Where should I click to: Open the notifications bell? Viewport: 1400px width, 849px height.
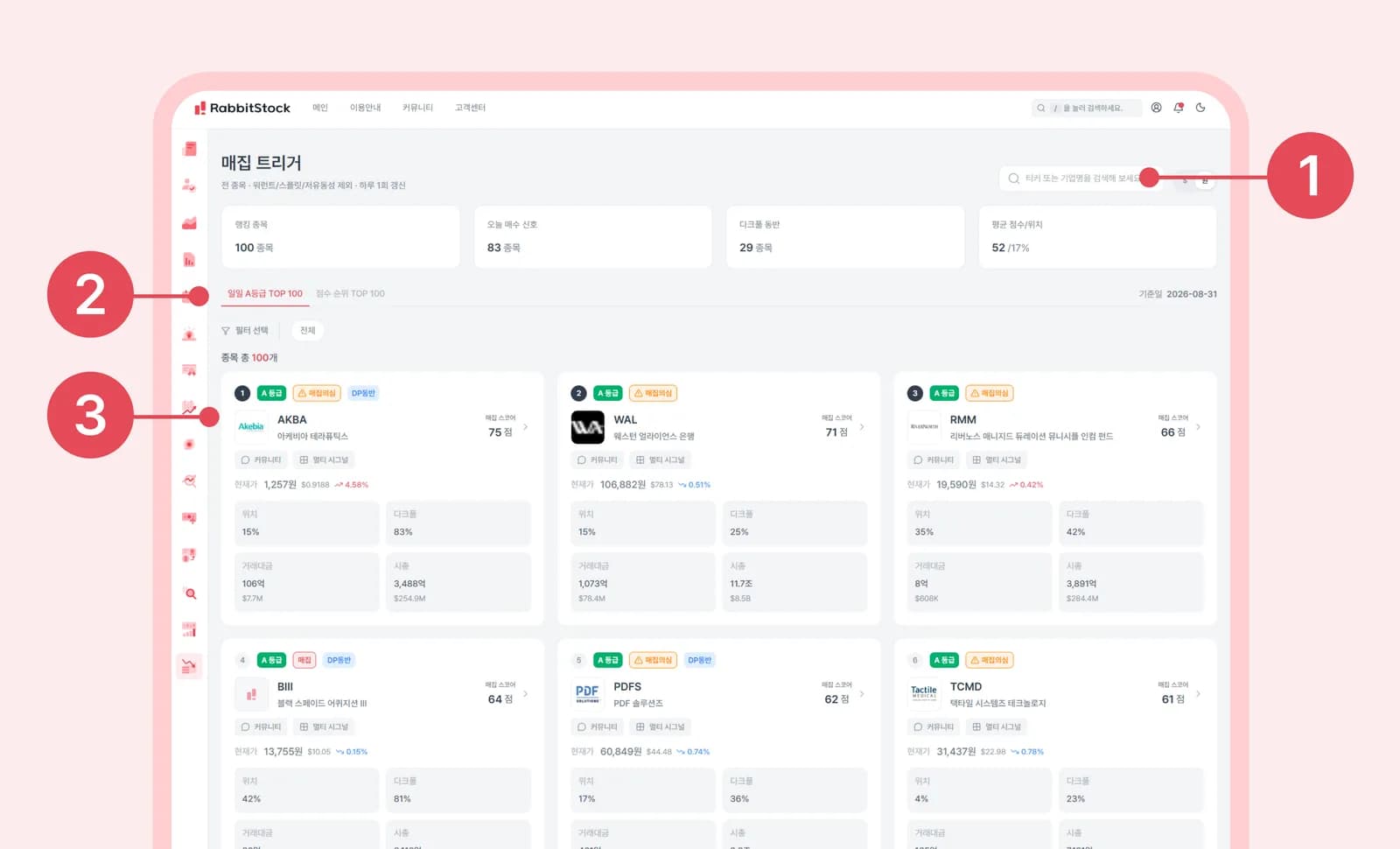(1179, 108)
